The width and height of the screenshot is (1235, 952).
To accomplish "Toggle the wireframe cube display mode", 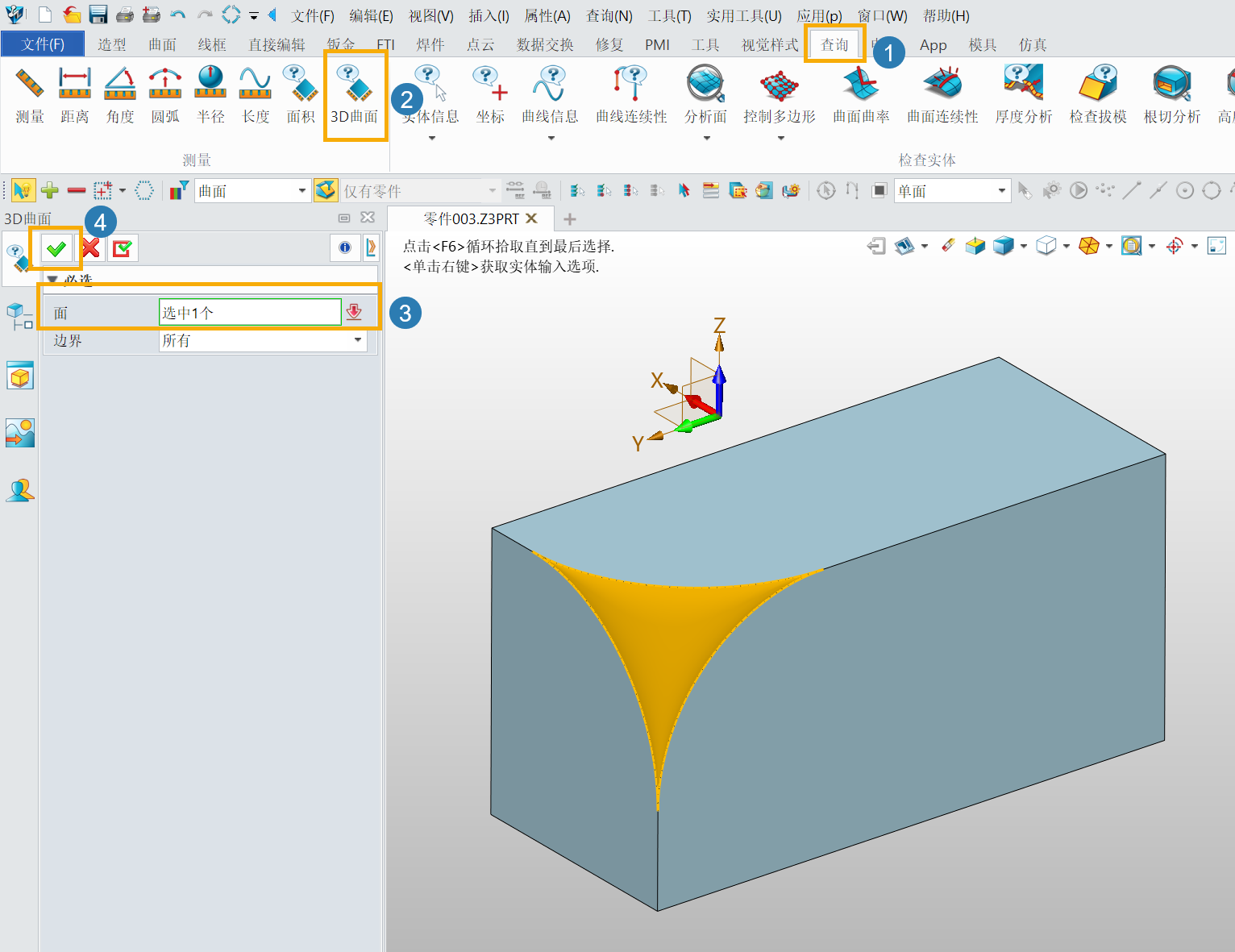I will click(x=1046, y=246).
